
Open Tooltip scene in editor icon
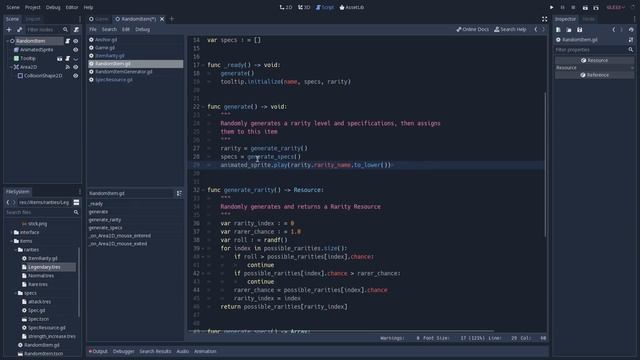(60, 58)
